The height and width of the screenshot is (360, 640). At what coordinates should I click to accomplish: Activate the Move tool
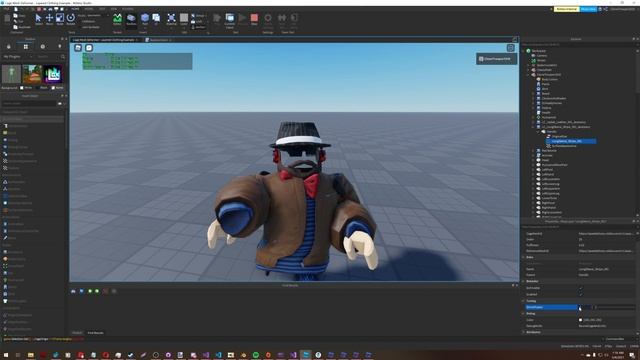[x=49, y=19]
